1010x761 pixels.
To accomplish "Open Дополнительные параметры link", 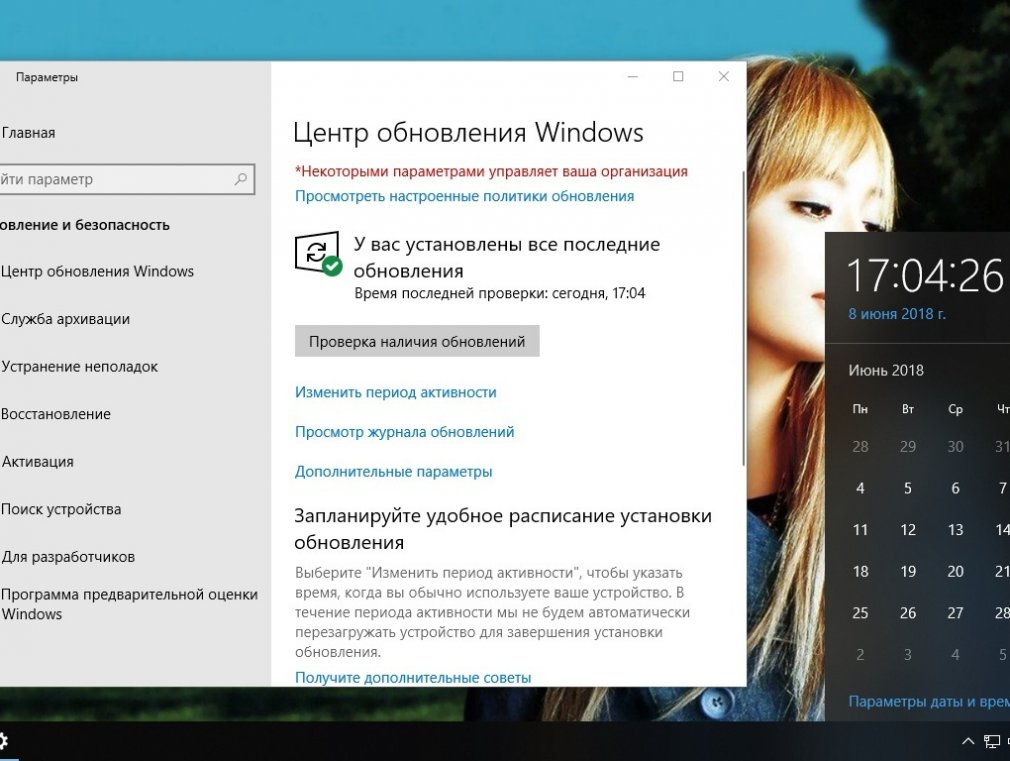I will click(394, 472).
